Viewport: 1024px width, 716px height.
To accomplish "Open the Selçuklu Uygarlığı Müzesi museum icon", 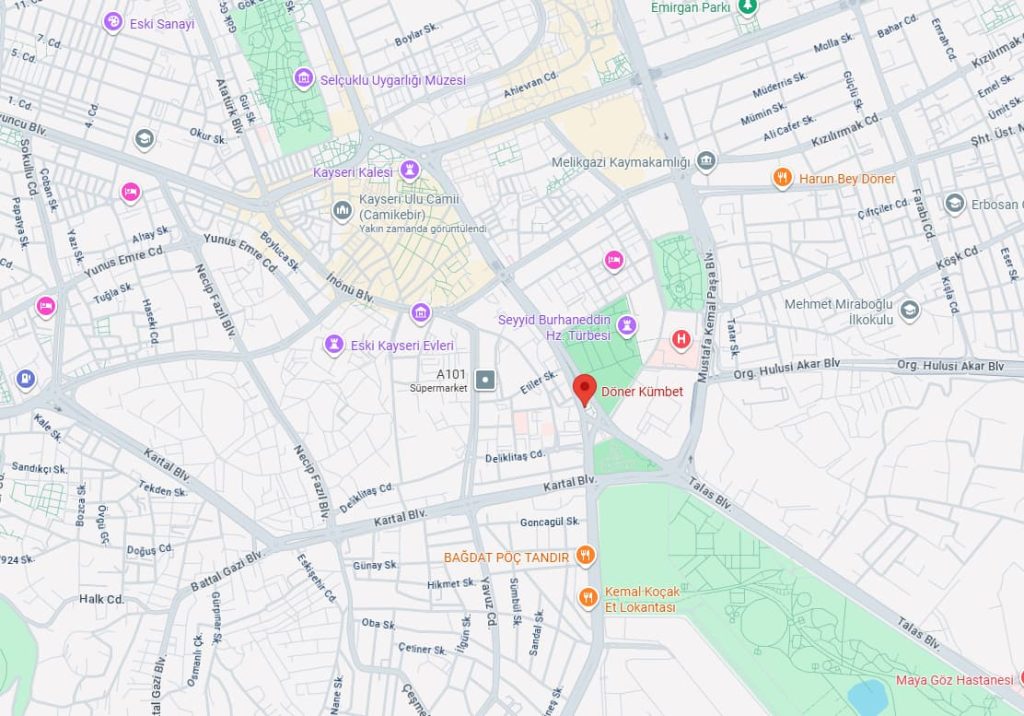I will (303, 79).
